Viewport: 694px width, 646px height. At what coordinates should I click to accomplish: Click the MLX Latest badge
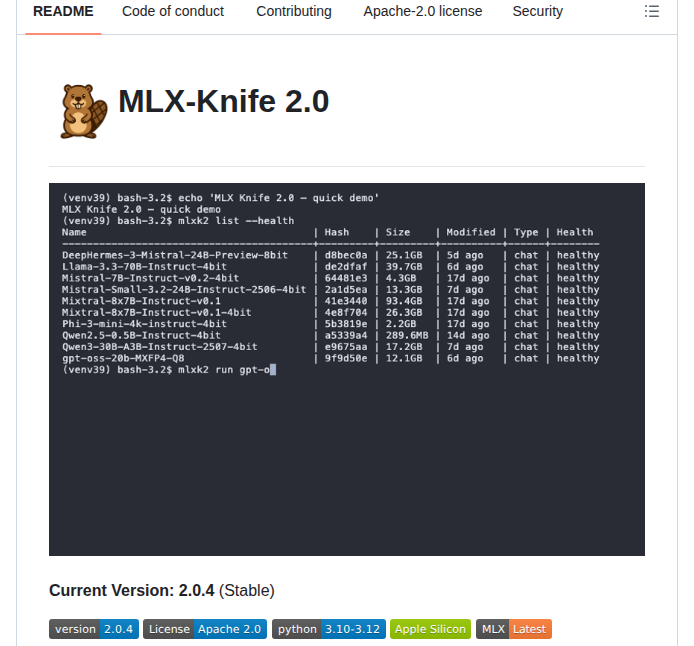514,629
